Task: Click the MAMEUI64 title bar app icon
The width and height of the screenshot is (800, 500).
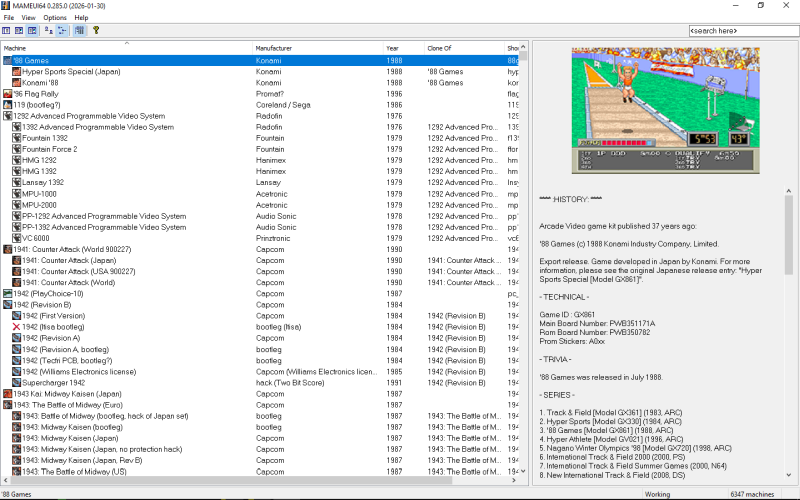Action: pos(7,6)
